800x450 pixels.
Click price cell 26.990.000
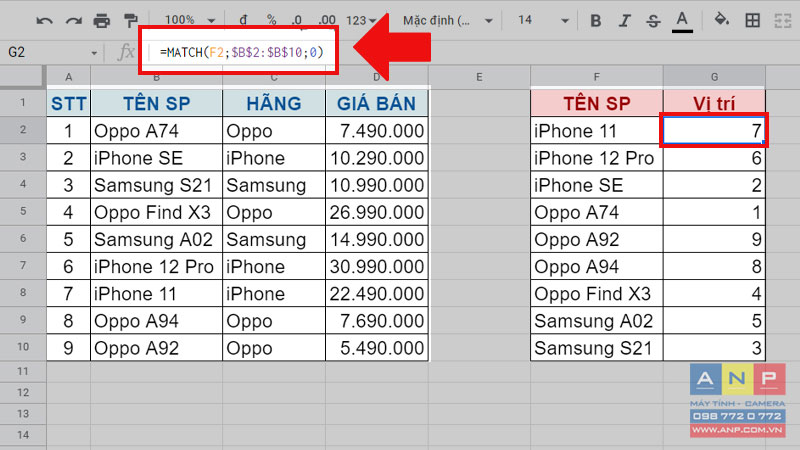377,212
